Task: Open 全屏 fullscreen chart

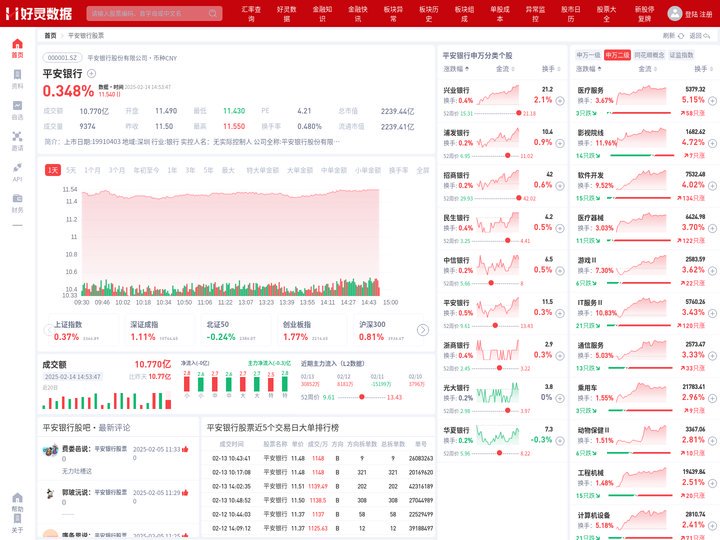Action: click(x=422, y=170)
